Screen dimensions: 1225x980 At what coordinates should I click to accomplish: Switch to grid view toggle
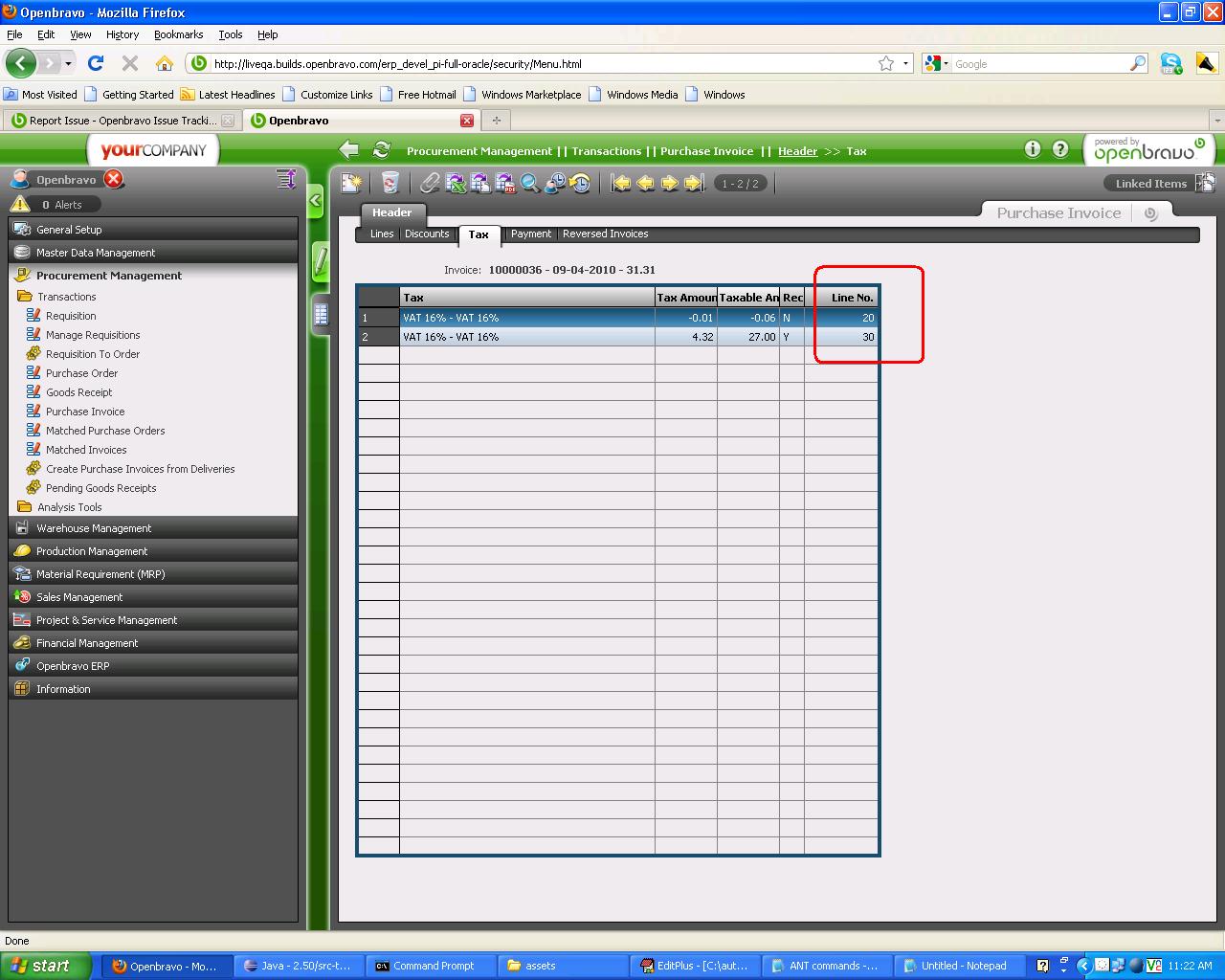point(321,314)
